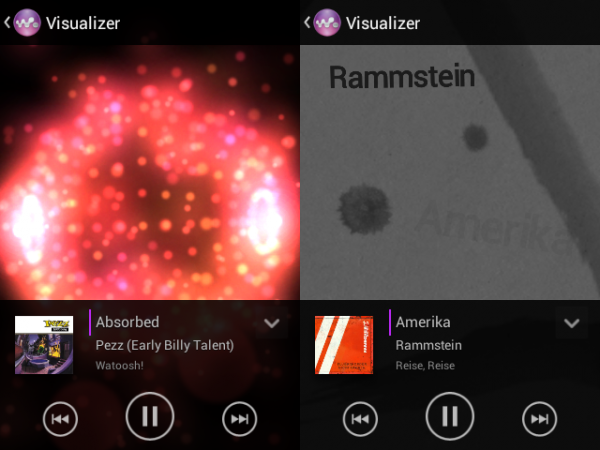Pause the song Absorbed in the left player
The width and height of the screenshot is (600, 450).
pos(150,416)
